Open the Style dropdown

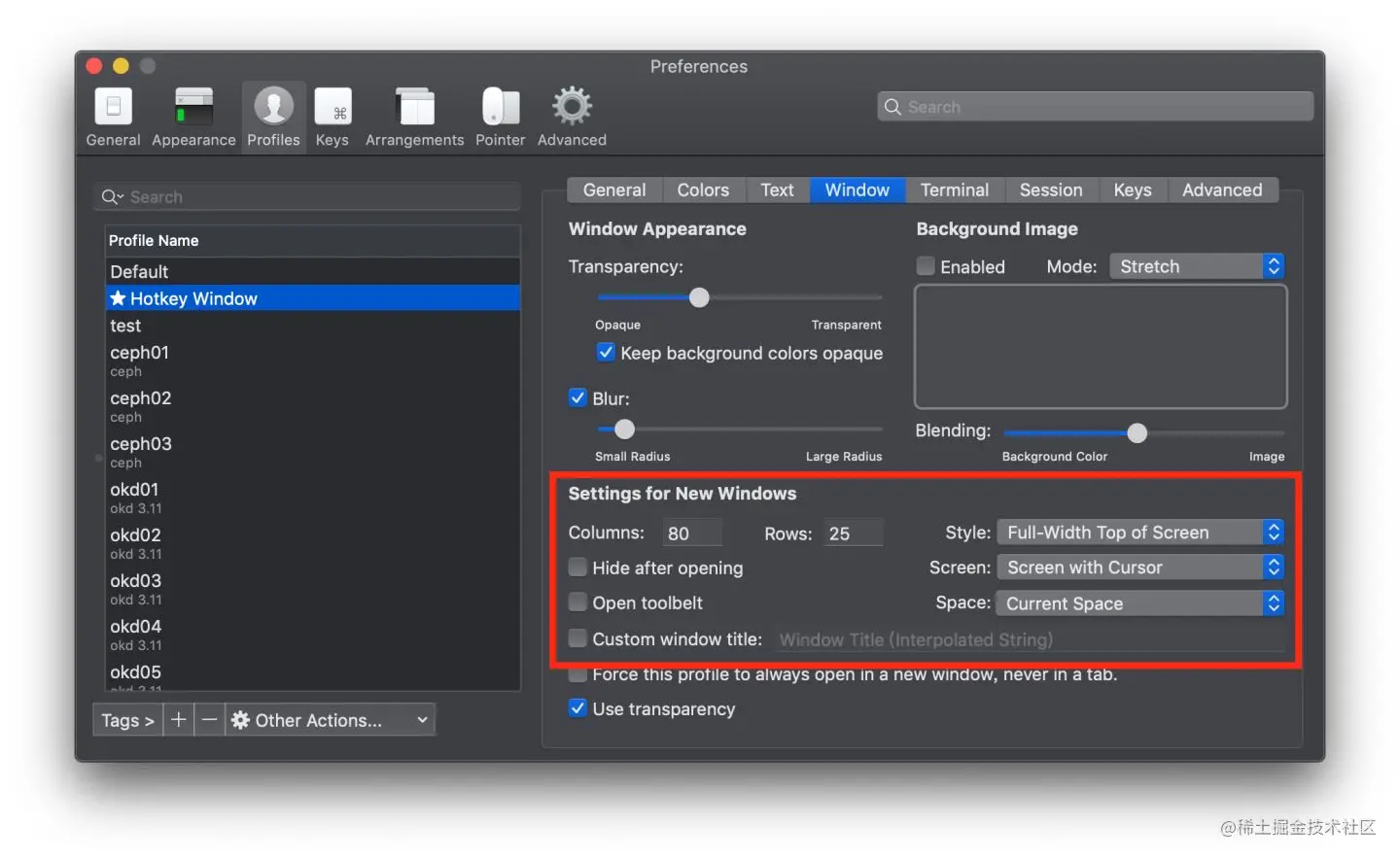click(x=1140, y=533)
